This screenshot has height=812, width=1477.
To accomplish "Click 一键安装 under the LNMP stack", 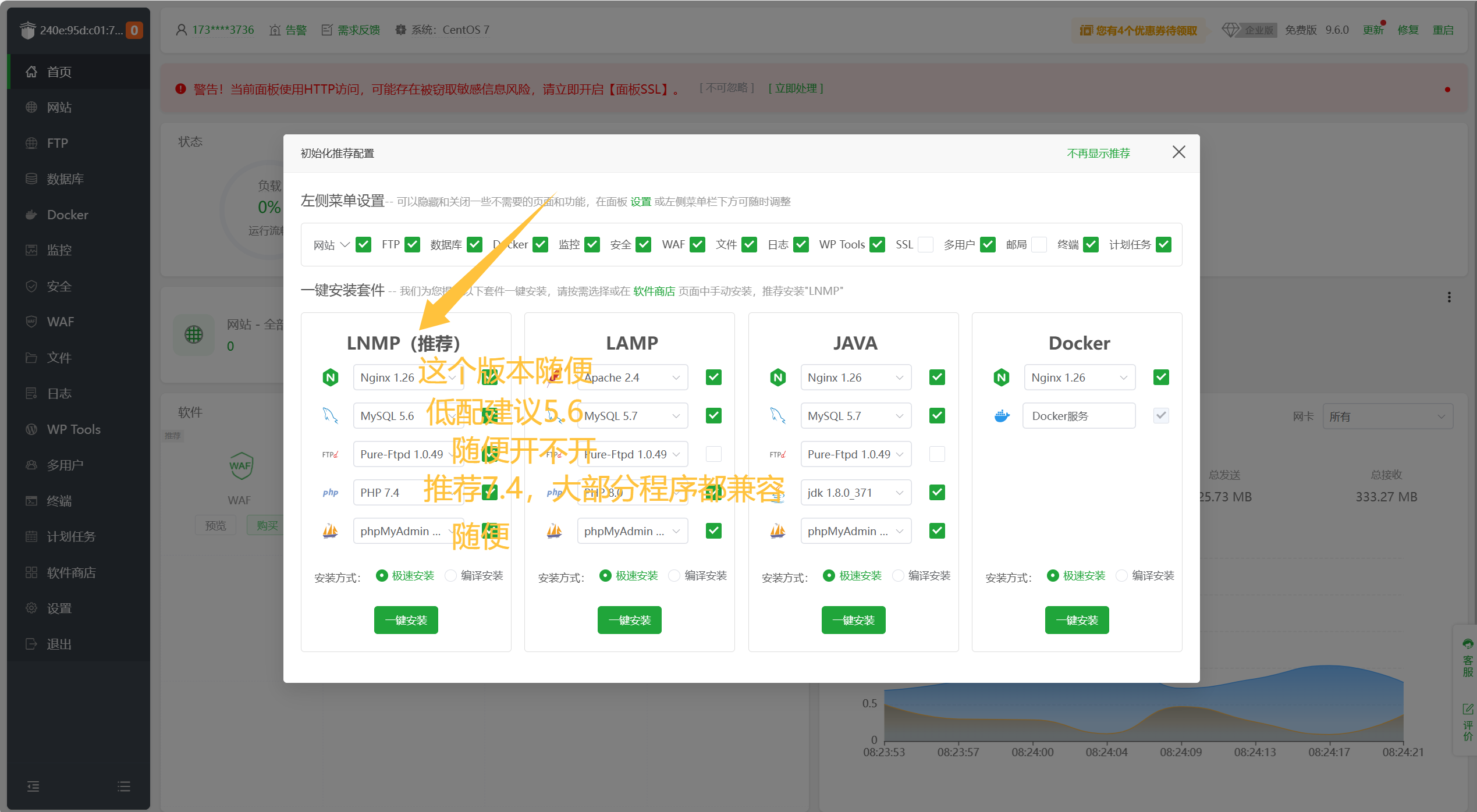I will click(x=406, y=620).
